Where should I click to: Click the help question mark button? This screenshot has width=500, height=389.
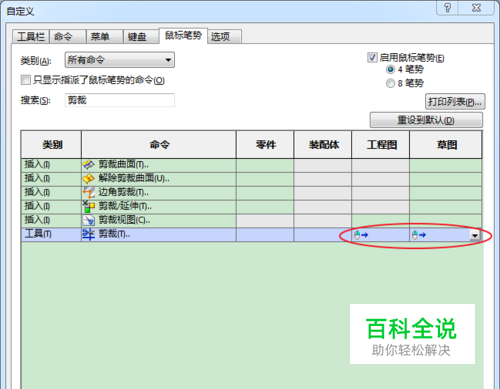(x=447, y=7)
